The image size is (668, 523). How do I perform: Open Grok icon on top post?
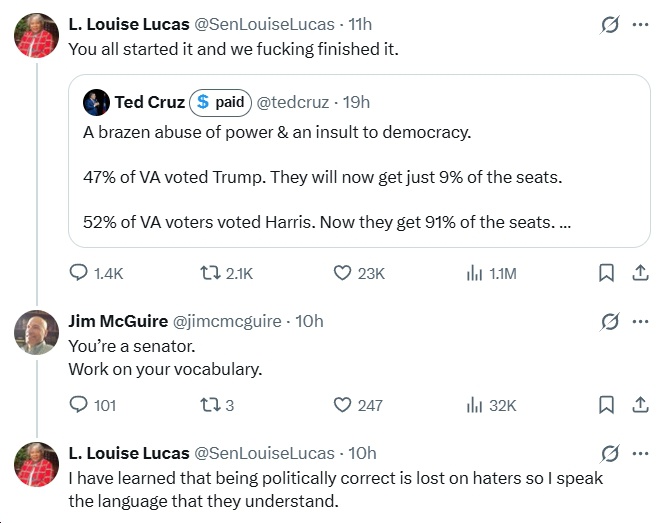(x=607, y=25)
